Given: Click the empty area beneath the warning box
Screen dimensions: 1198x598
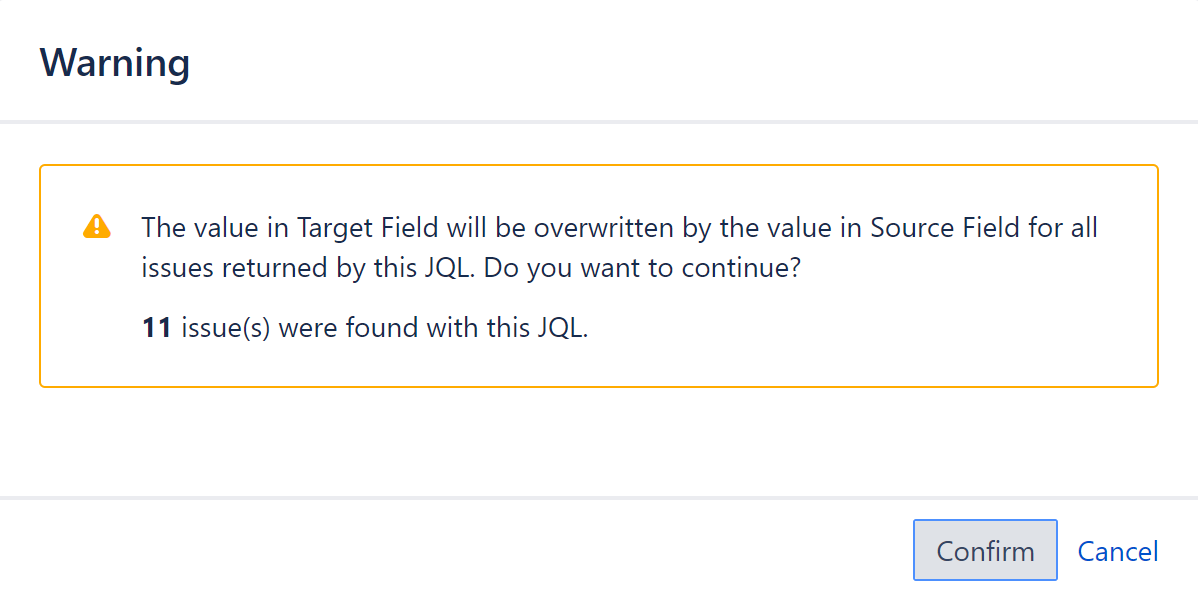Looking at the screenshot, I should pos(600,440).
